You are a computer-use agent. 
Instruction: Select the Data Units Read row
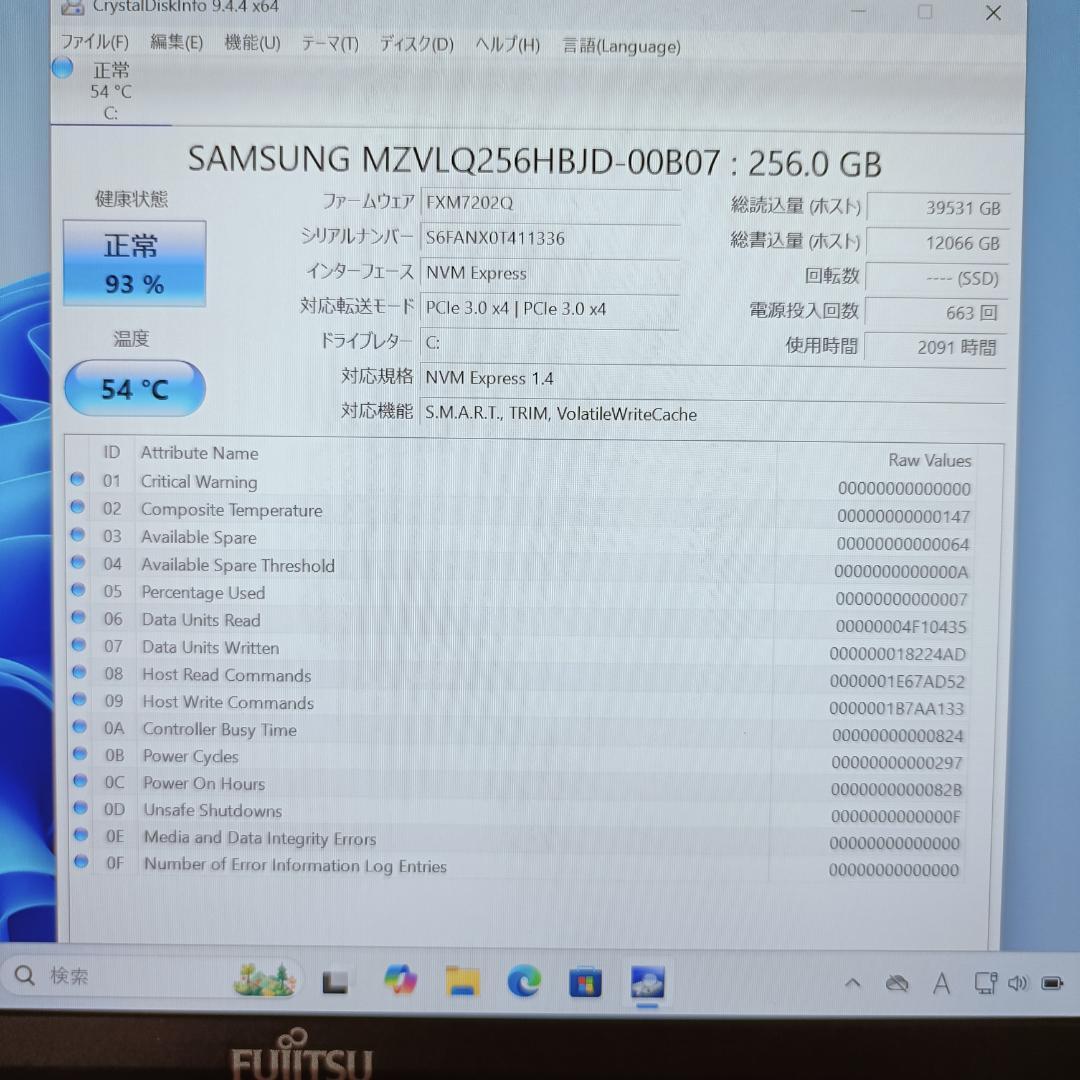pyautogui.click(x=520, y=622)
